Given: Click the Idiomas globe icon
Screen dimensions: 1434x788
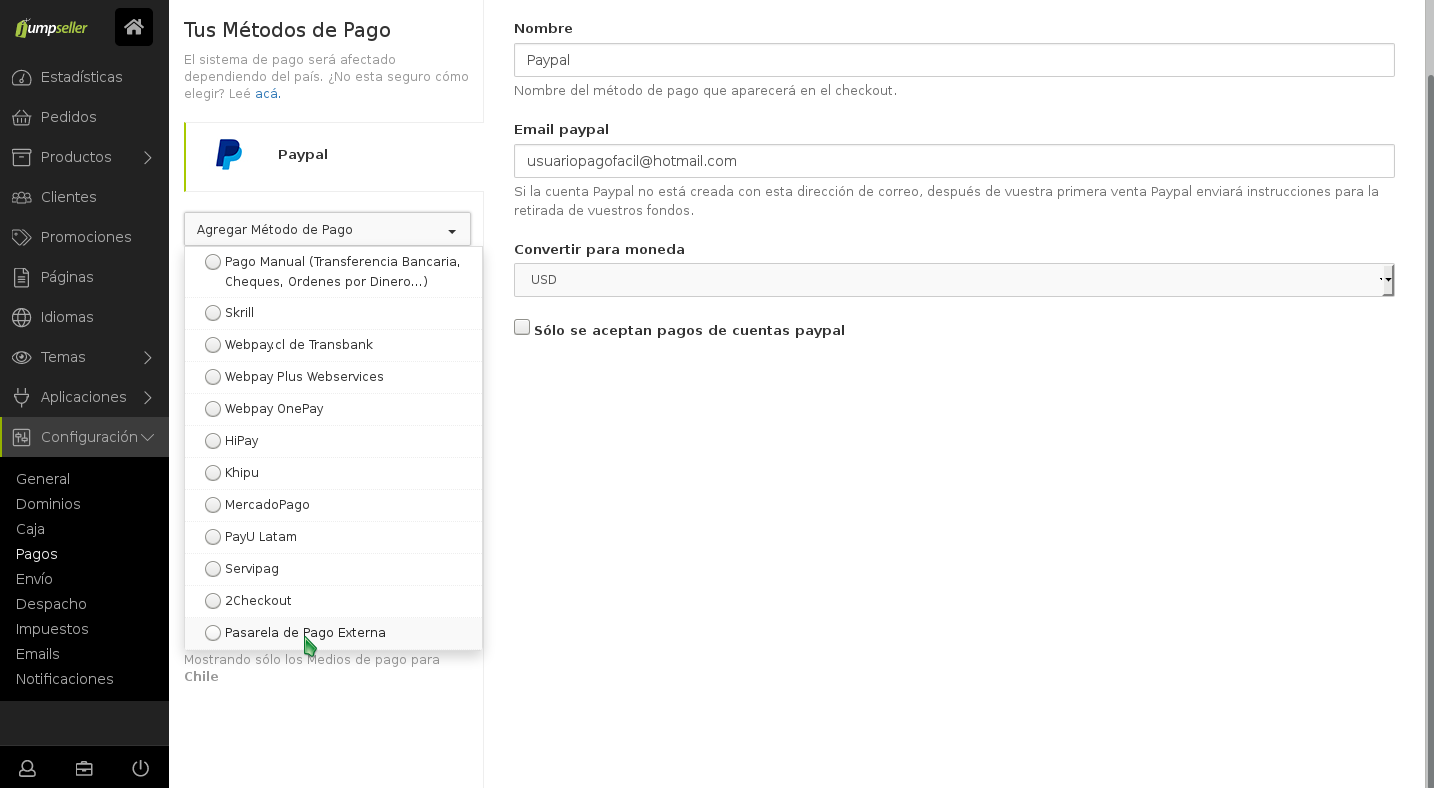Looking at the screenshot, I should (21, 317).
